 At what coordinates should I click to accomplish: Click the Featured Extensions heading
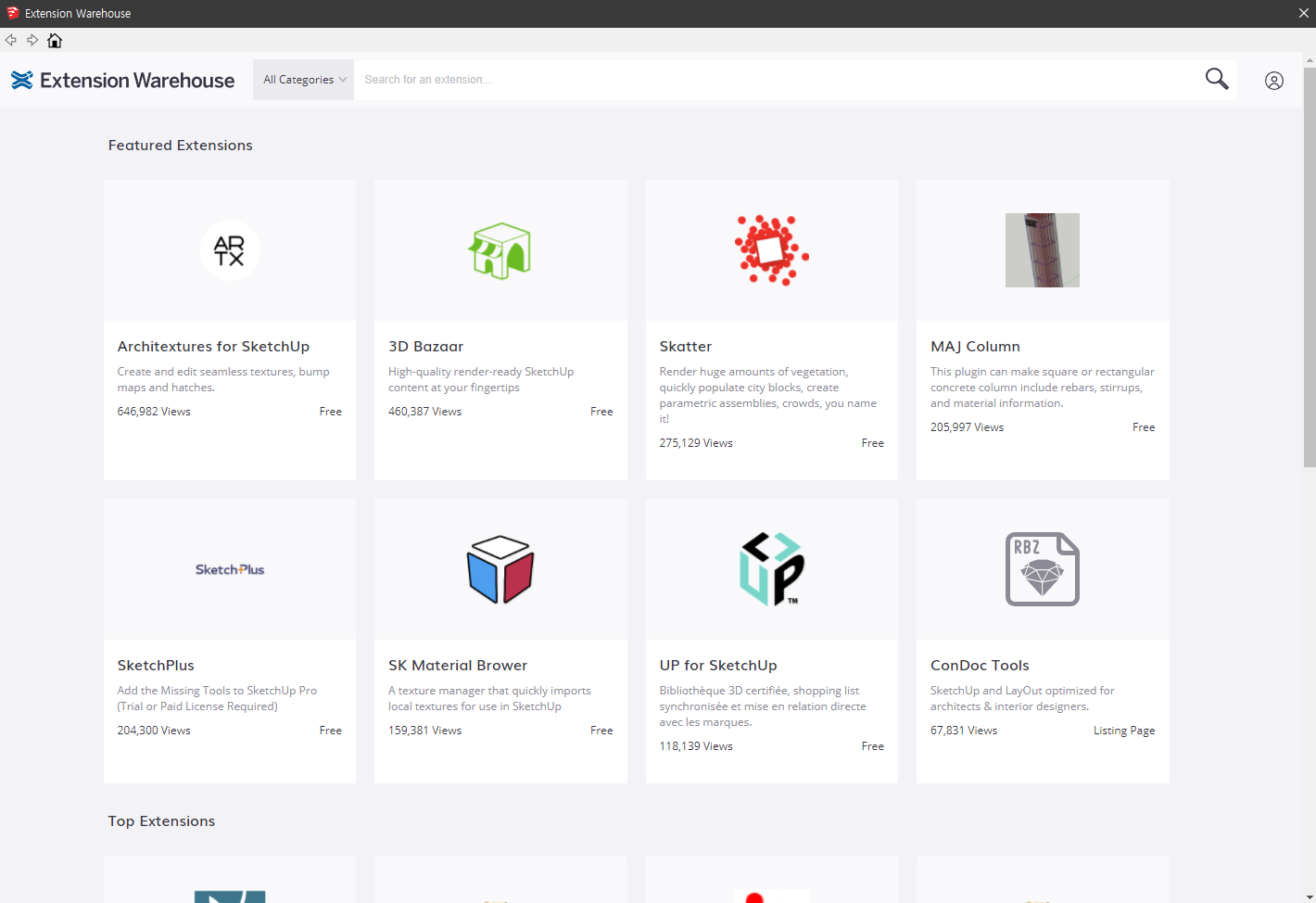(x=180, y=146)
